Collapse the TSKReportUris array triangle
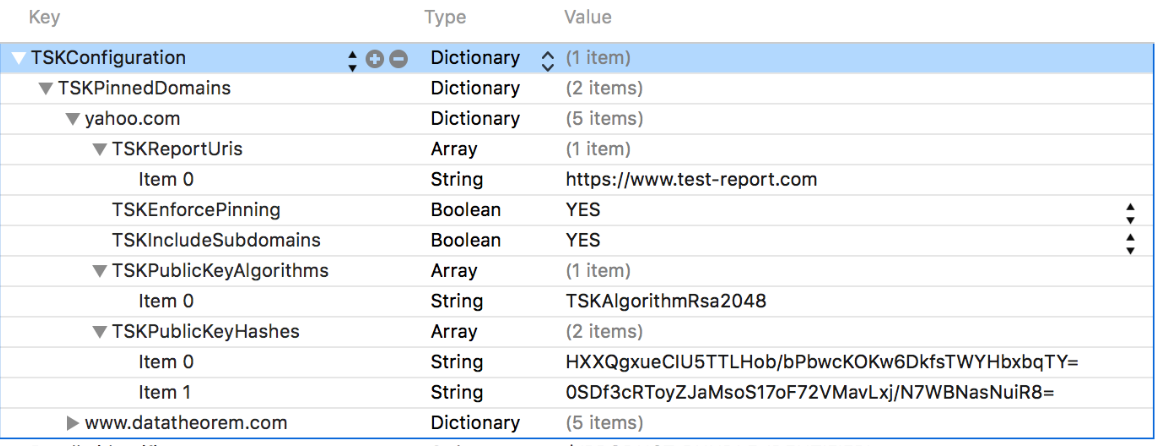The height and width of the screenshot is (446, 1159). point(99,150)
